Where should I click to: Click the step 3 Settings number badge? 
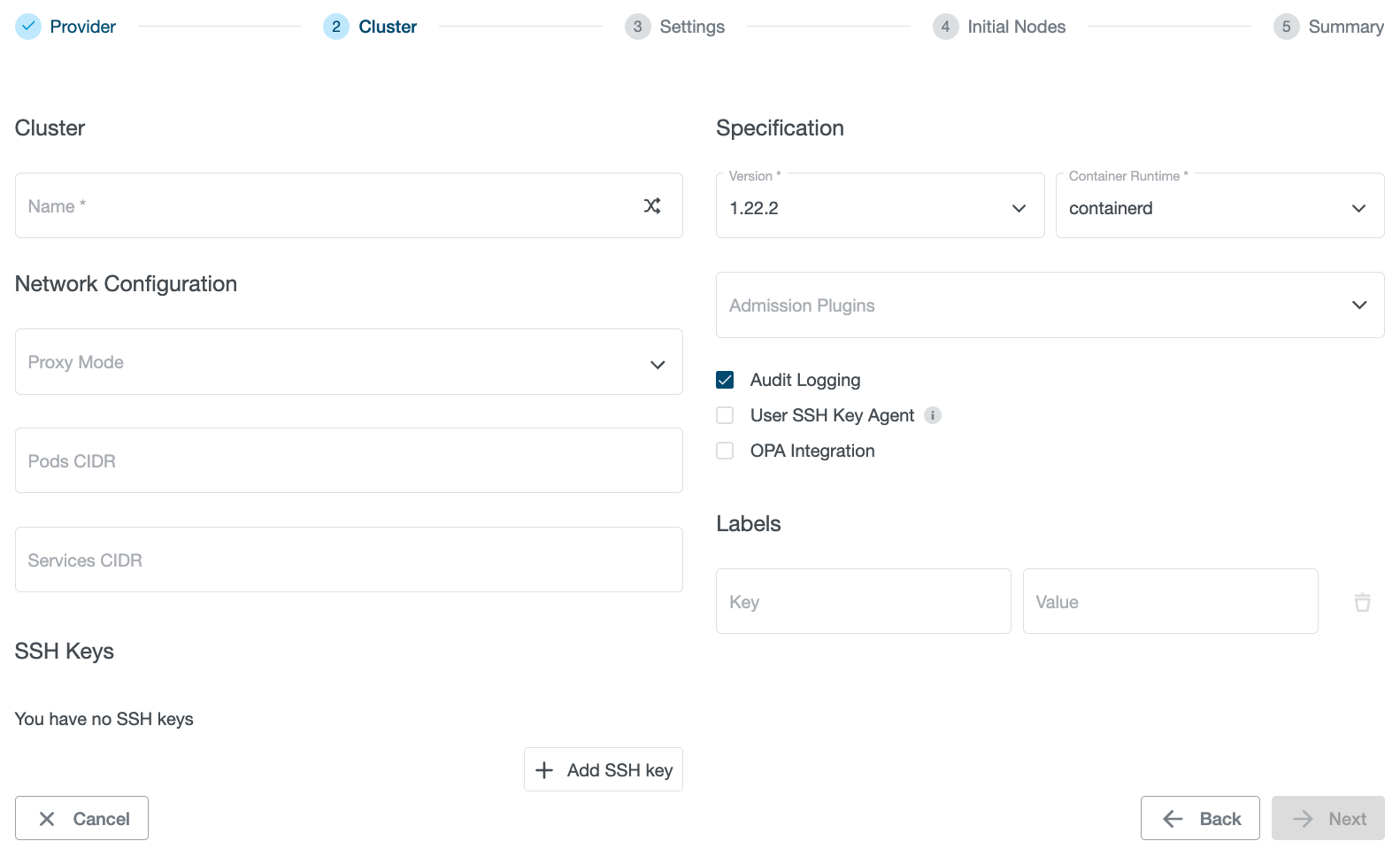637,27
